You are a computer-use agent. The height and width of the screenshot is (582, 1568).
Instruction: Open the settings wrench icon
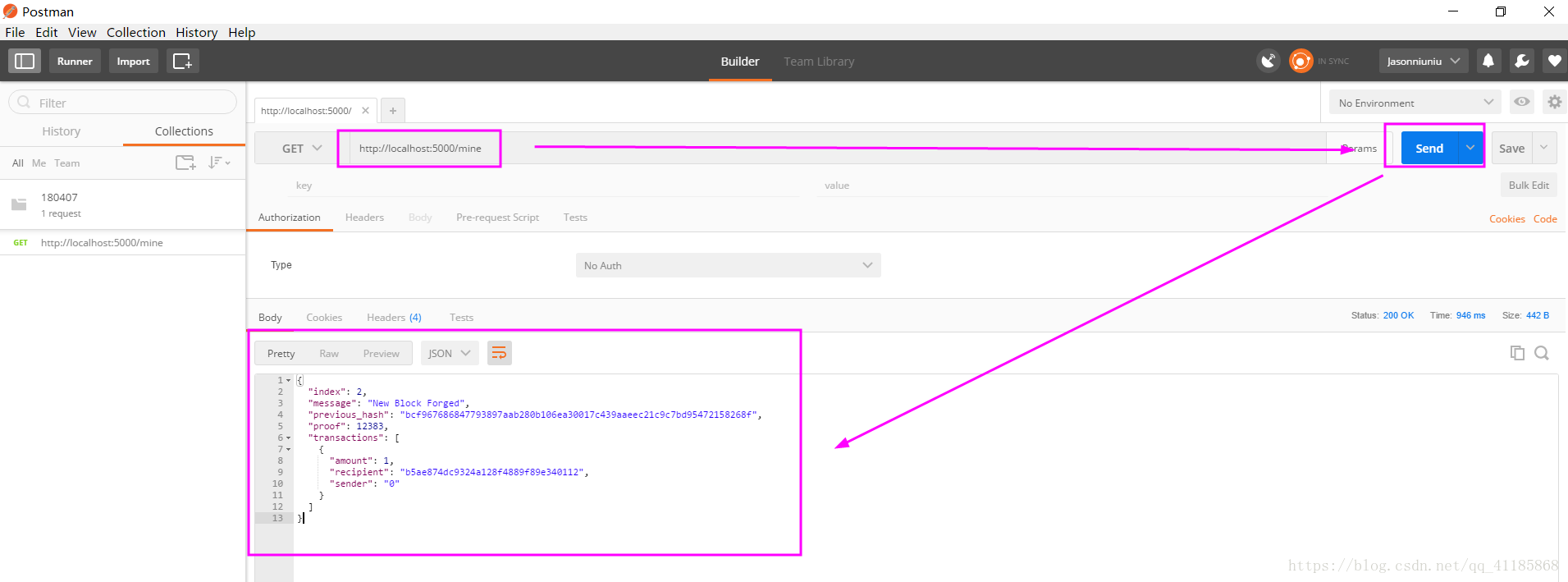[1521, 61]
